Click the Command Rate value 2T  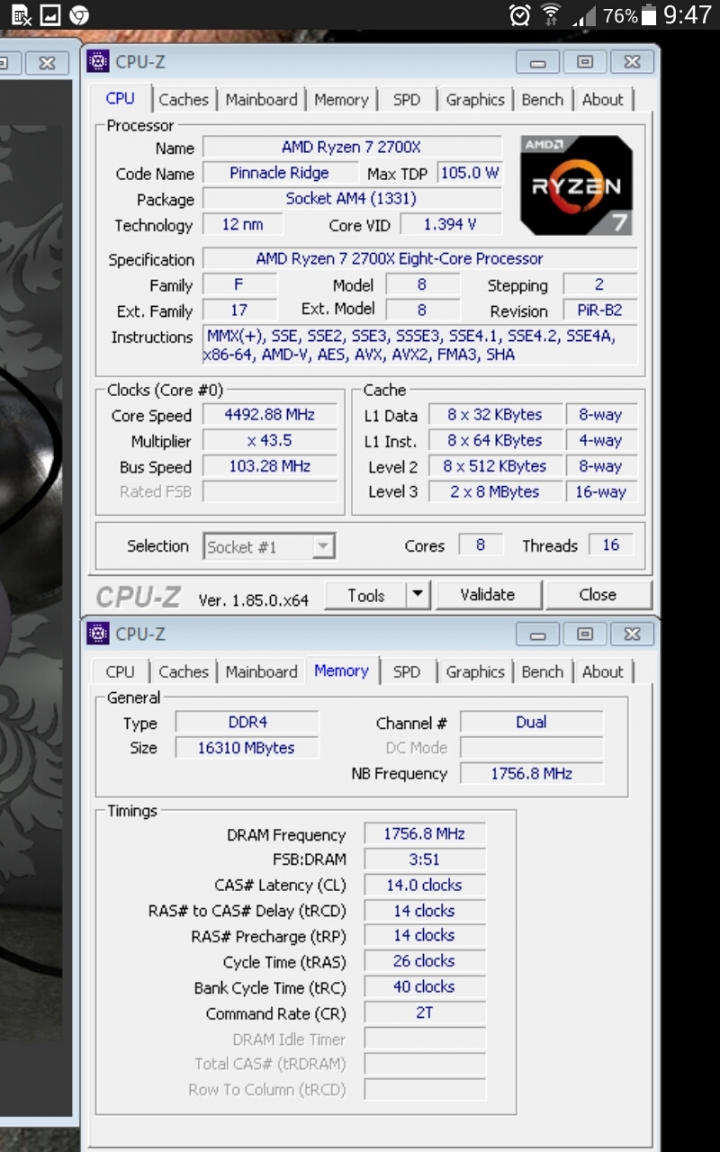425,1012
